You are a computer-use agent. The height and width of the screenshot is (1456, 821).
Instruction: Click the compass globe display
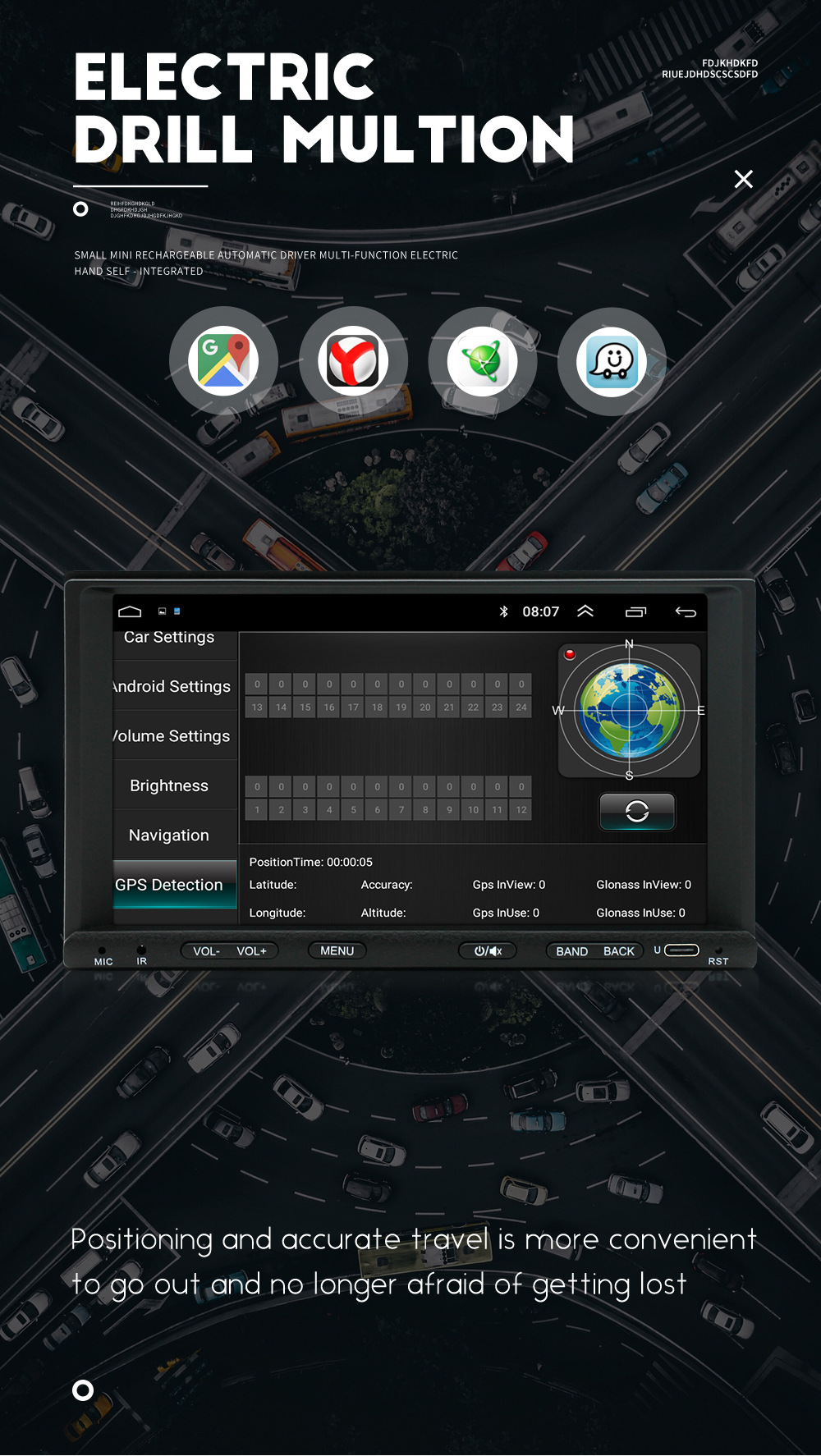[x=630, y=710]
